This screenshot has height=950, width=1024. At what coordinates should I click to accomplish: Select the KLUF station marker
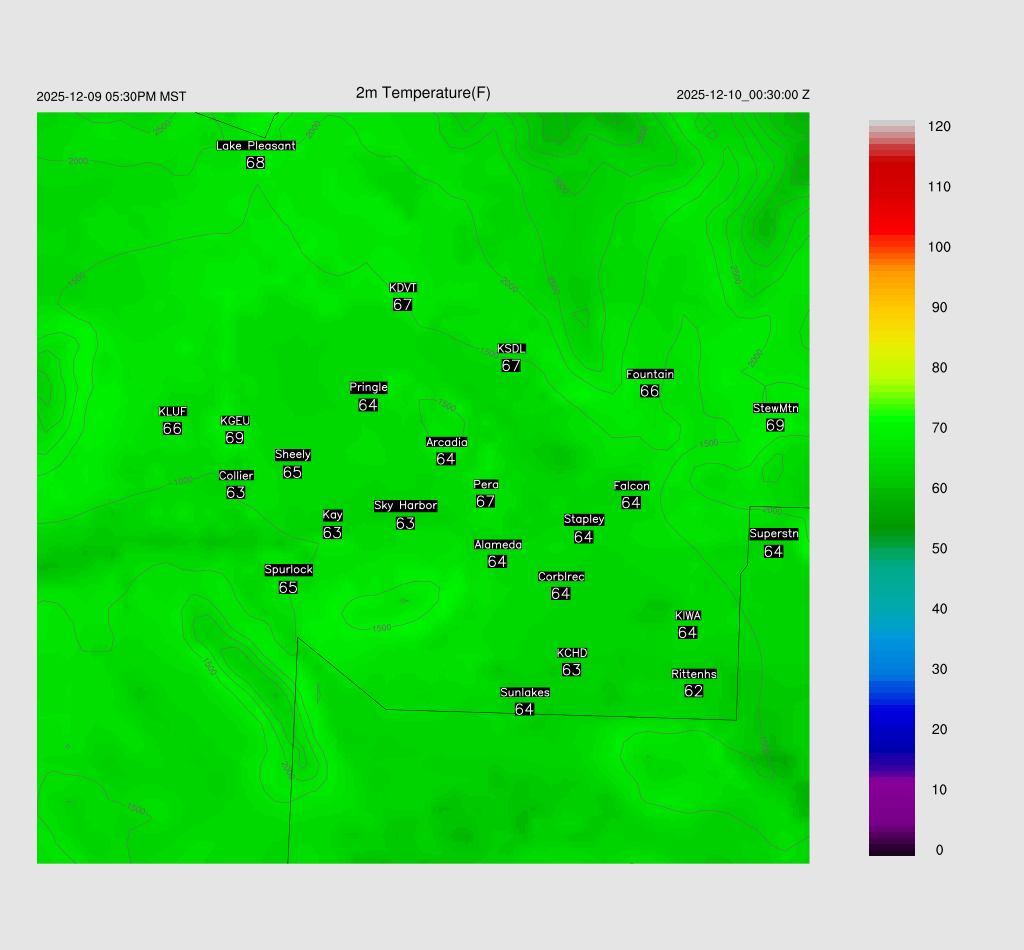click(173, 421)
